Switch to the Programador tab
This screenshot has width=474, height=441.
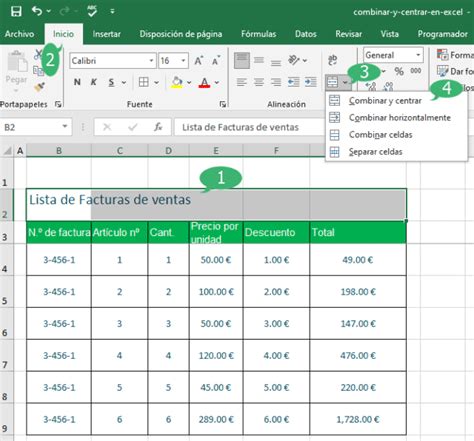pos(442,34)
